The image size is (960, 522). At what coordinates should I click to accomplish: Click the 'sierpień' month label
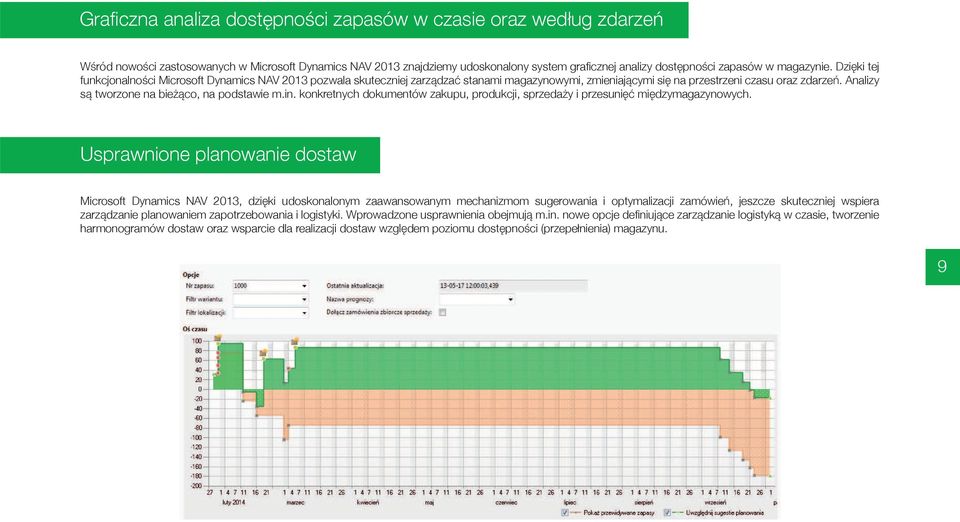(x=644, y=502)
